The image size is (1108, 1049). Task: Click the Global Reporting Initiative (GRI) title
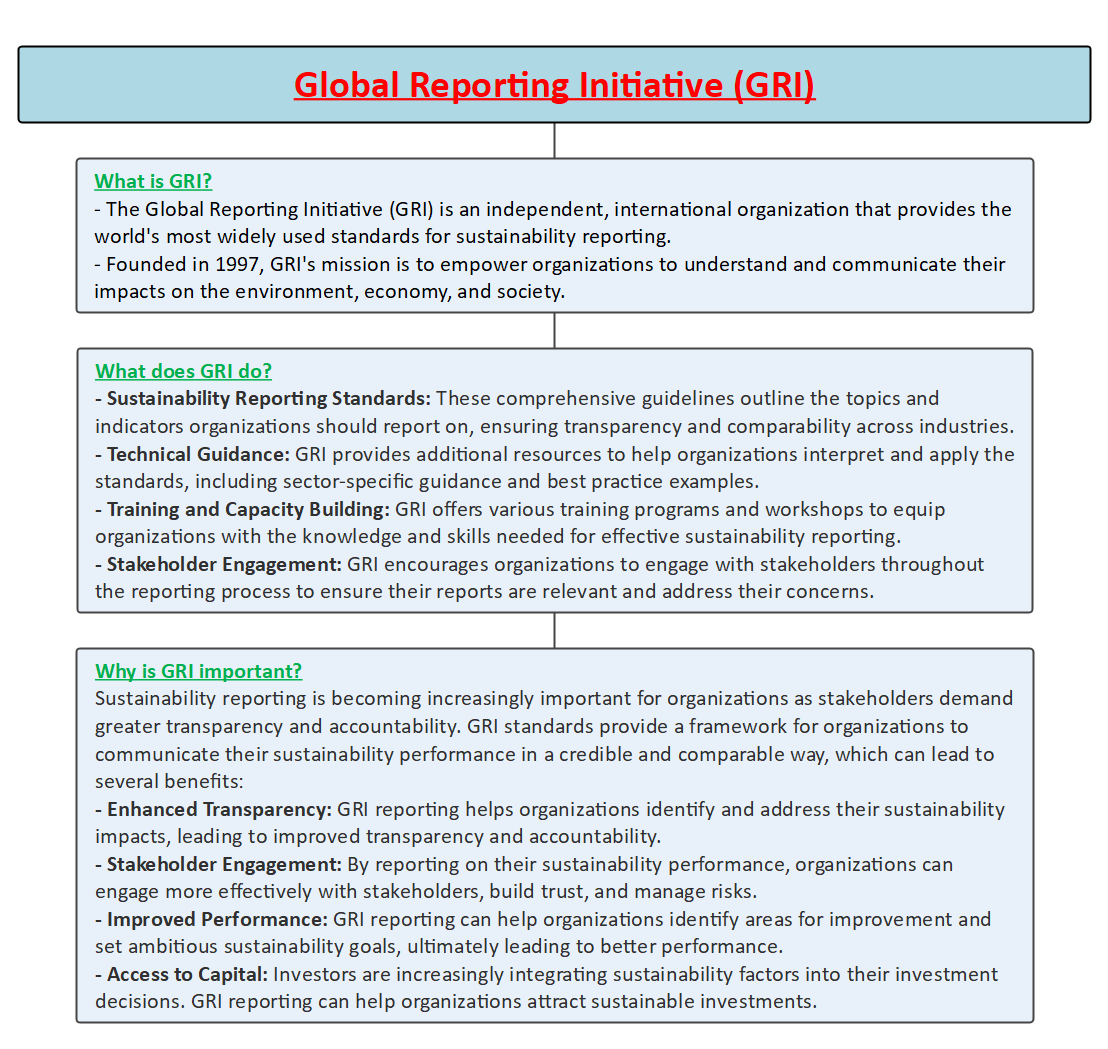(554, 85)
